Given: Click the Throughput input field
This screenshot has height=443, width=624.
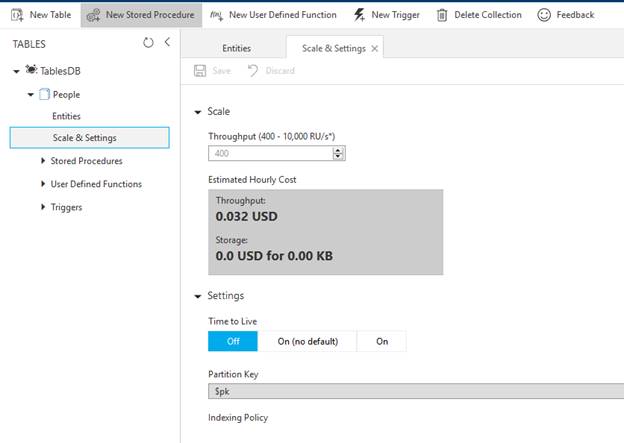Looking at the screenshot, I should pyautogui.click(x=270, y=153).
